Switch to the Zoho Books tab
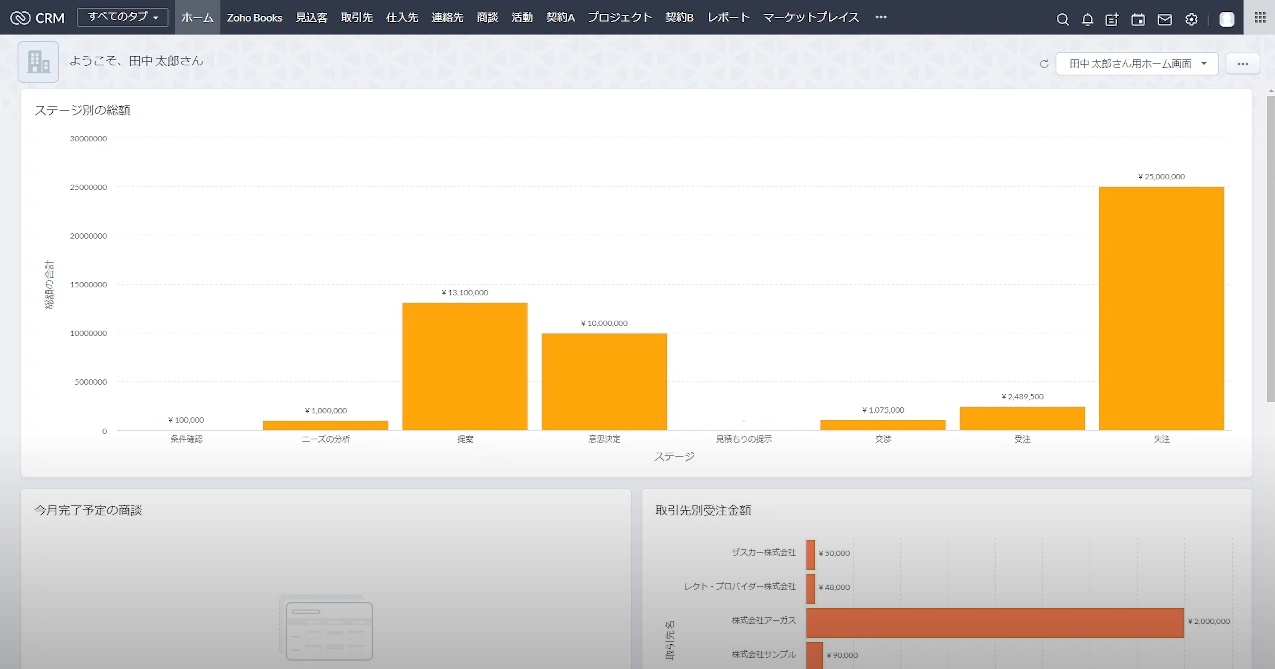 [253, 17]
